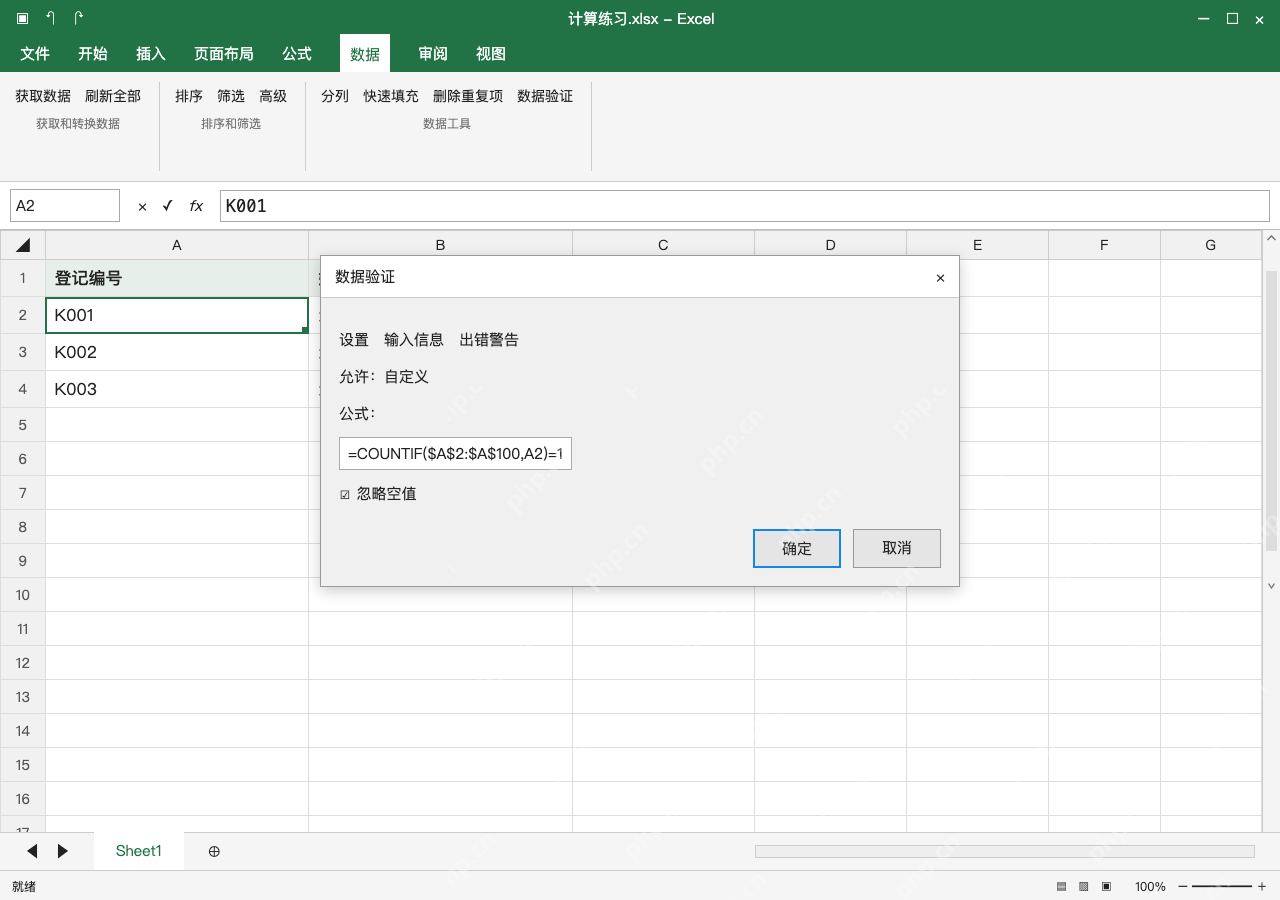Switch to the 插入 ribbon tab

(151, 54)
